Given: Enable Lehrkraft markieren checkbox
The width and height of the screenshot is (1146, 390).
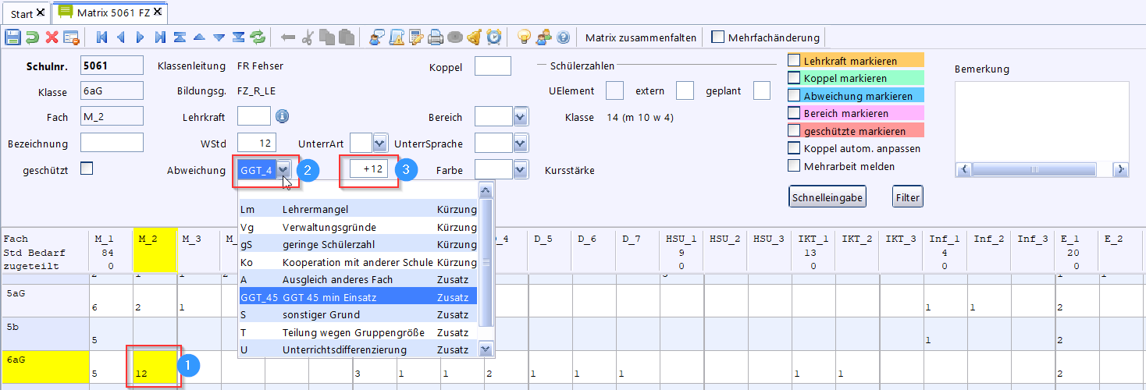Looking at the screenshot, I should point(794,61).
